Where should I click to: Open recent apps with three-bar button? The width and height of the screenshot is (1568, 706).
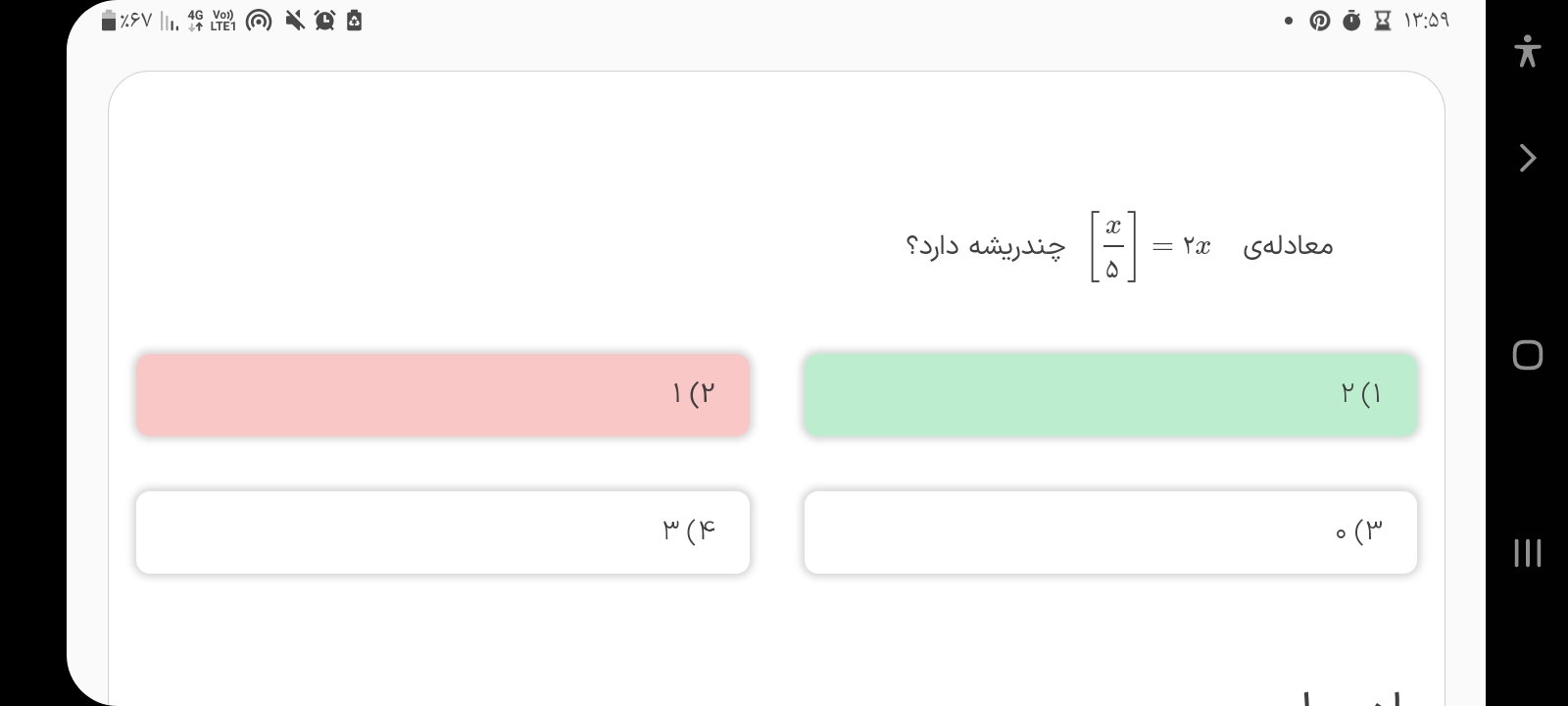1527,553
